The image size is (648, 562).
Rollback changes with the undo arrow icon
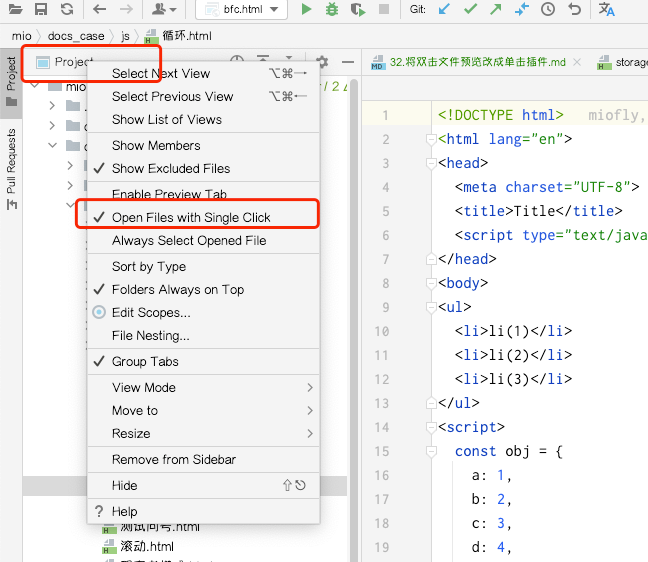(574, 9)
